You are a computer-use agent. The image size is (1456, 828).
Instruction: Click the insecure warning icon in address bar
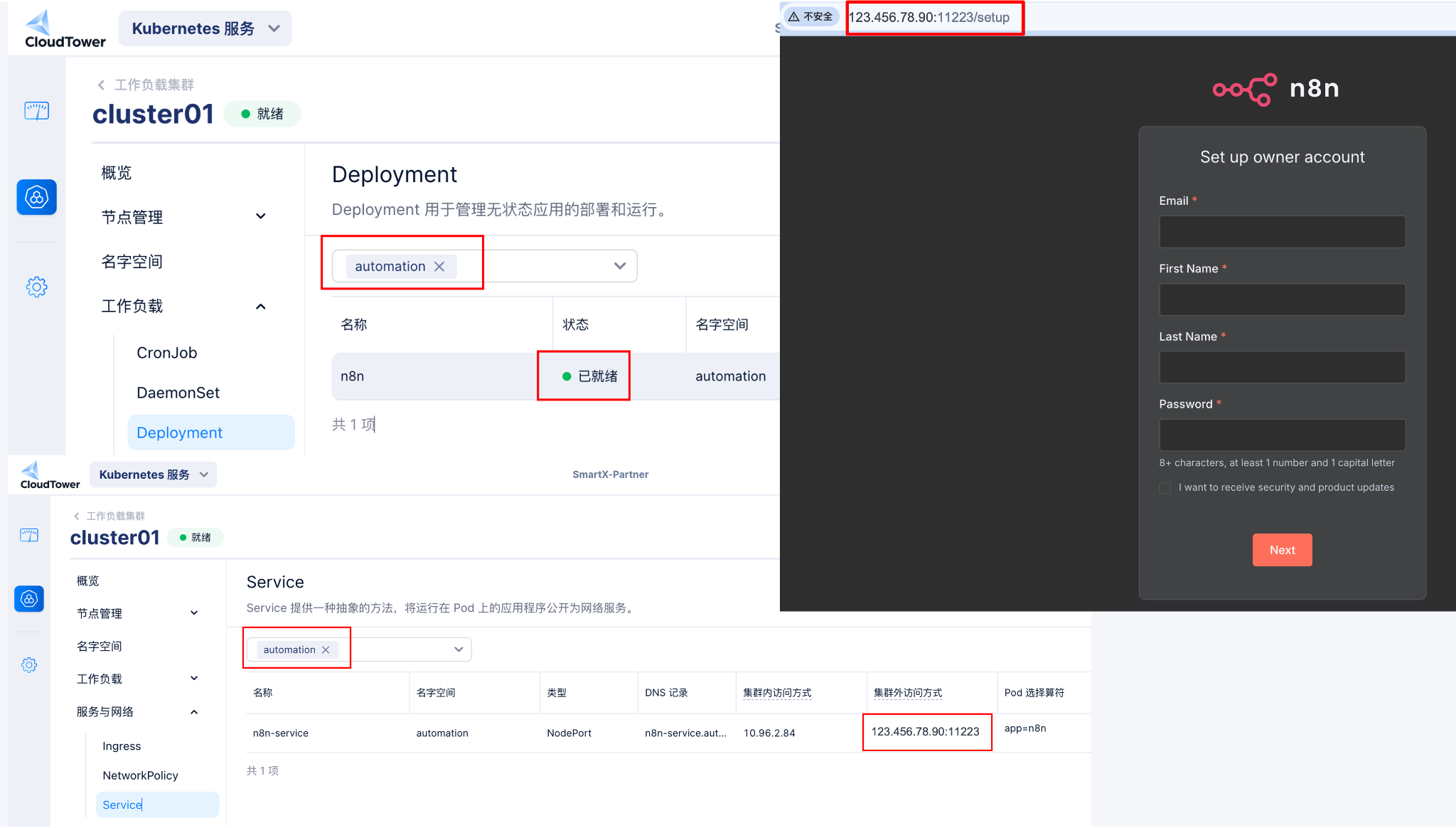794,16
